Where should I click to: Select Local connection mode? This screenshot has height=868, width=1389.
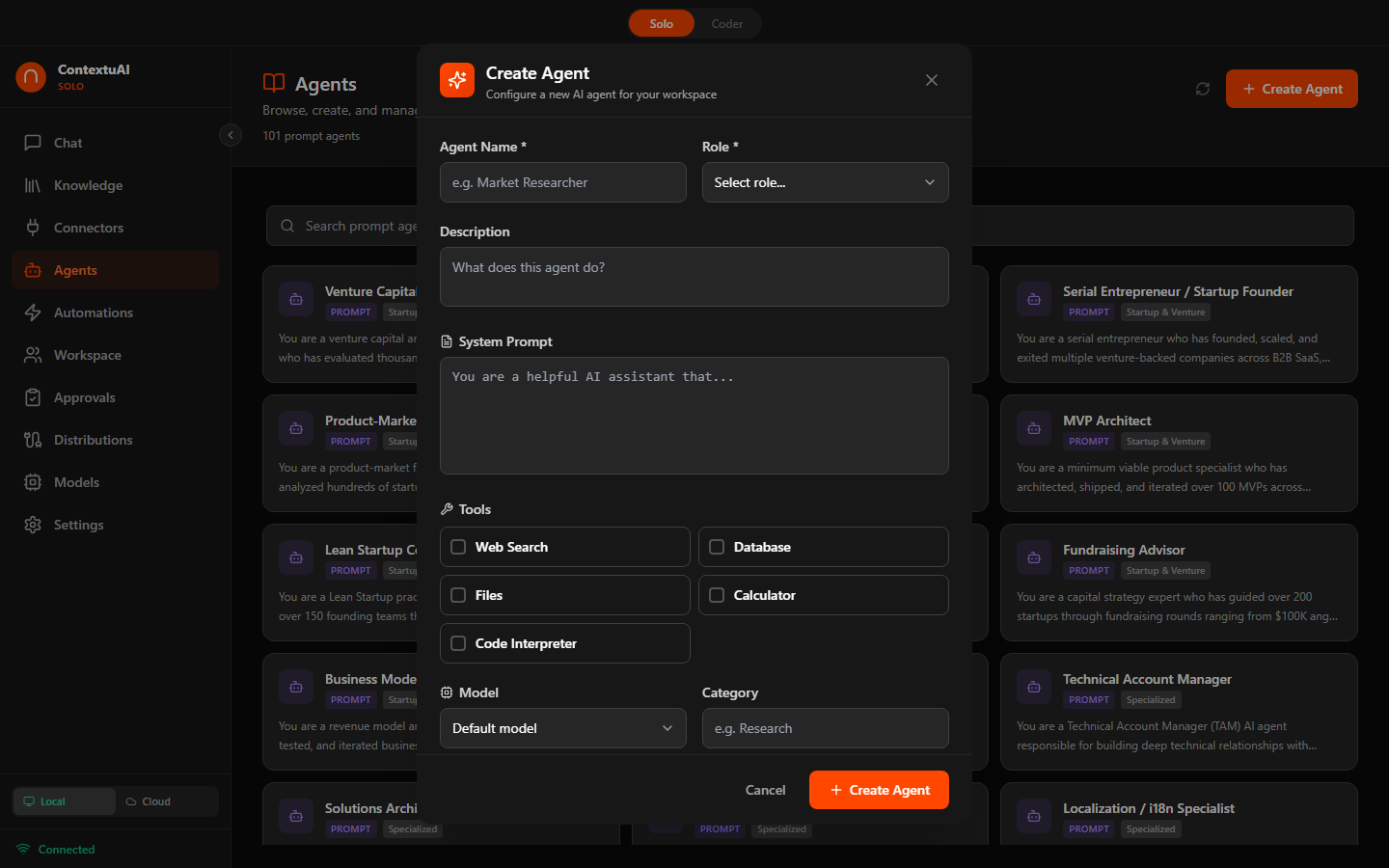64,801
